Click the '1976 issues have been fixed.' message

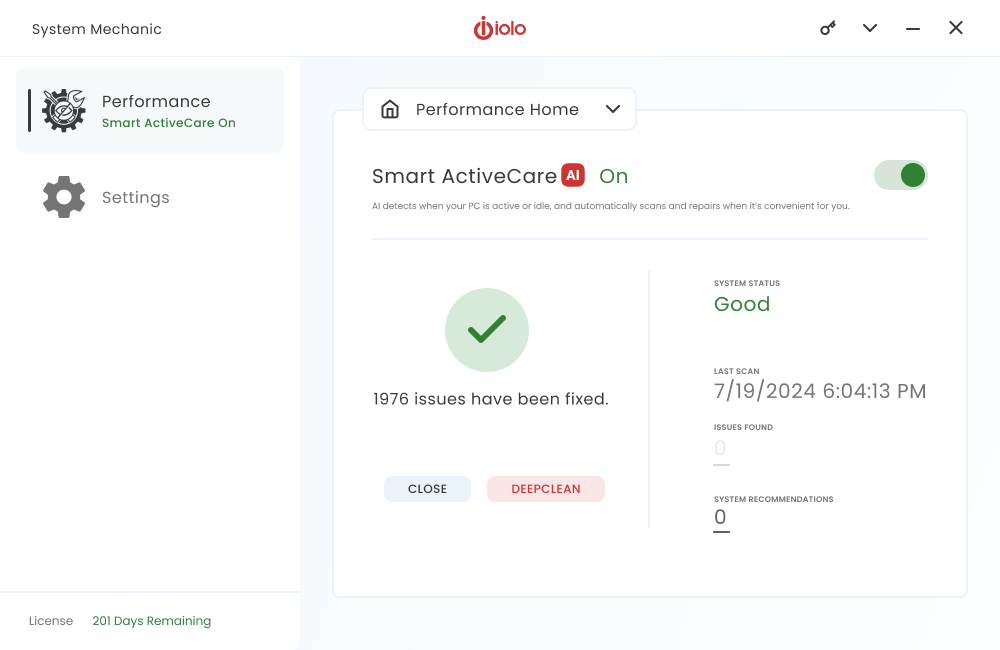click(490, 399)
